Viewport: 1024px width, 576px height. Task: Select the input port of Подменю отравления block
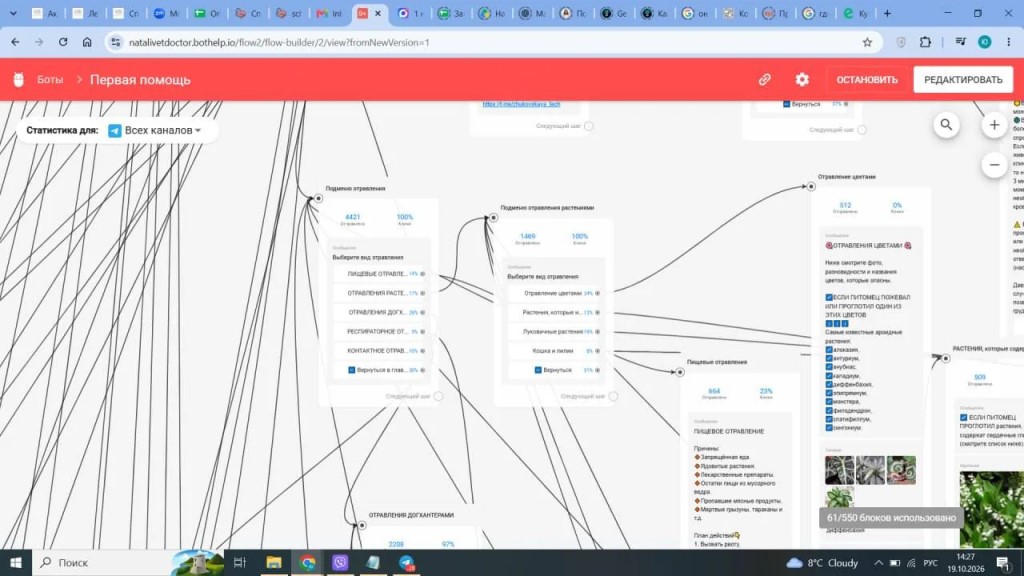[x=318, y=198]
